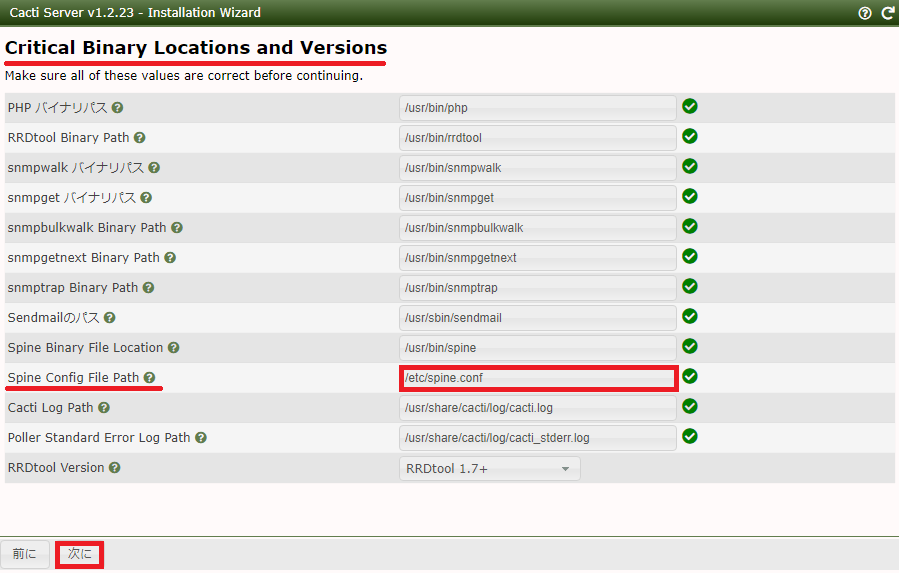Focus the Sendmail path field
Screen dimensions: 899x573
click(x=538, y=318)
